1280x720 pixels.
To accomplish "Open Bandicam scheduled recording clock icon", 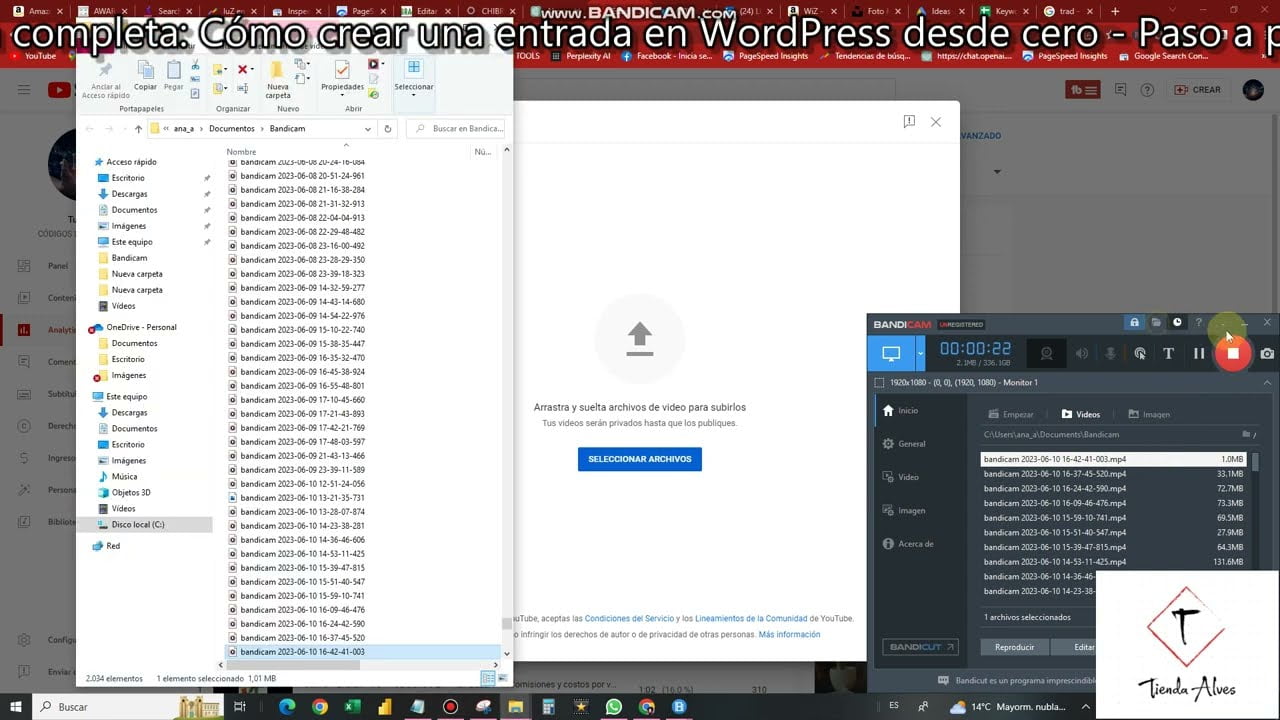I will pos(1177,323).
